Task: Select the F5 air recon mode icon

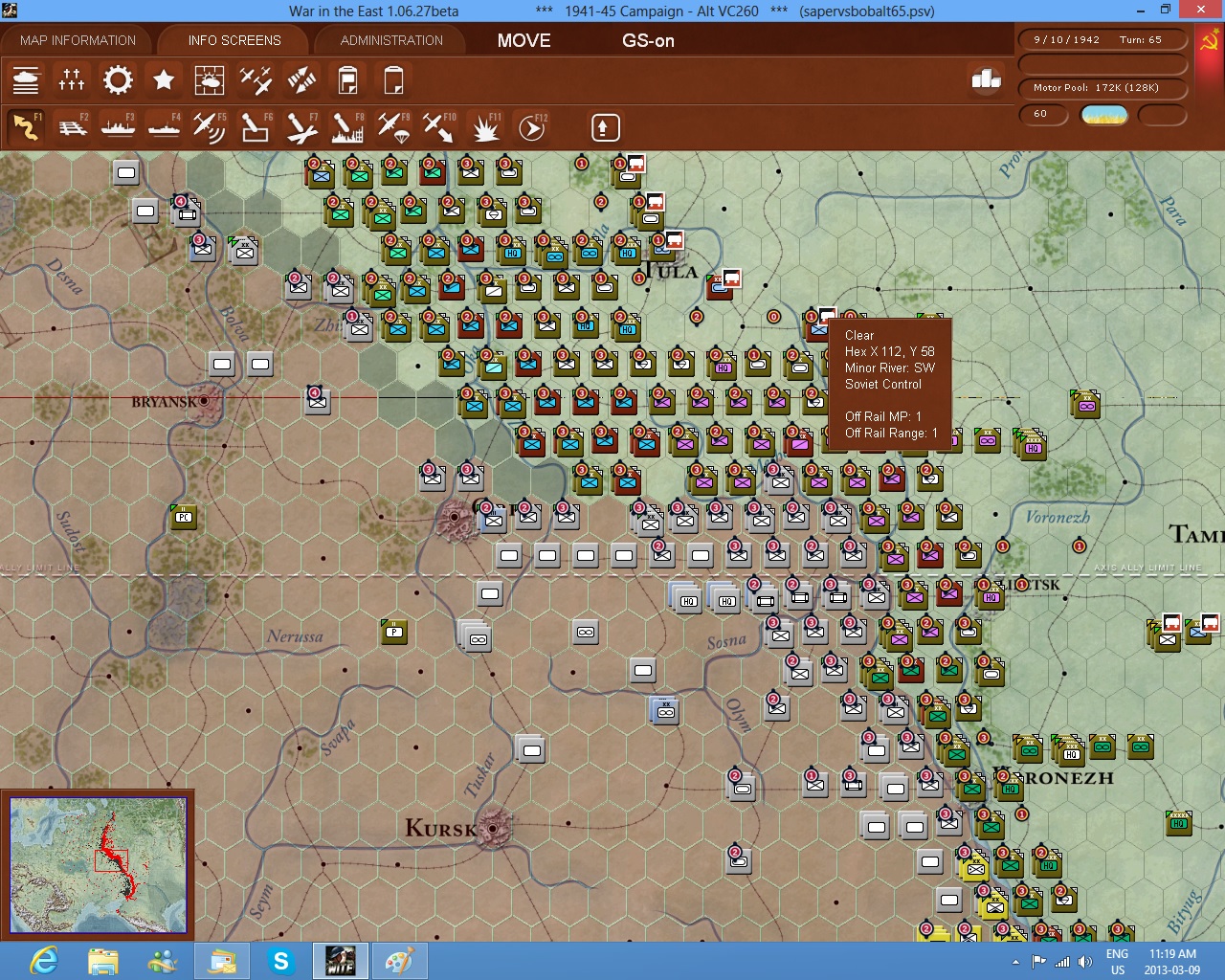Action: point(210,126)
